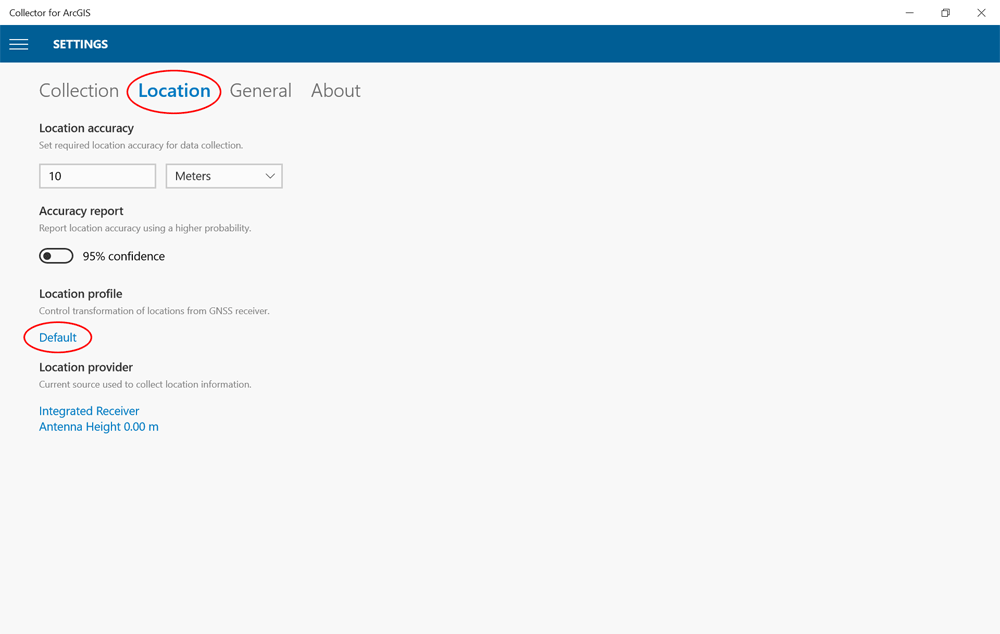
Task: Minimize the Collector for ArcGIS window
Action: (x=909, y=13)
